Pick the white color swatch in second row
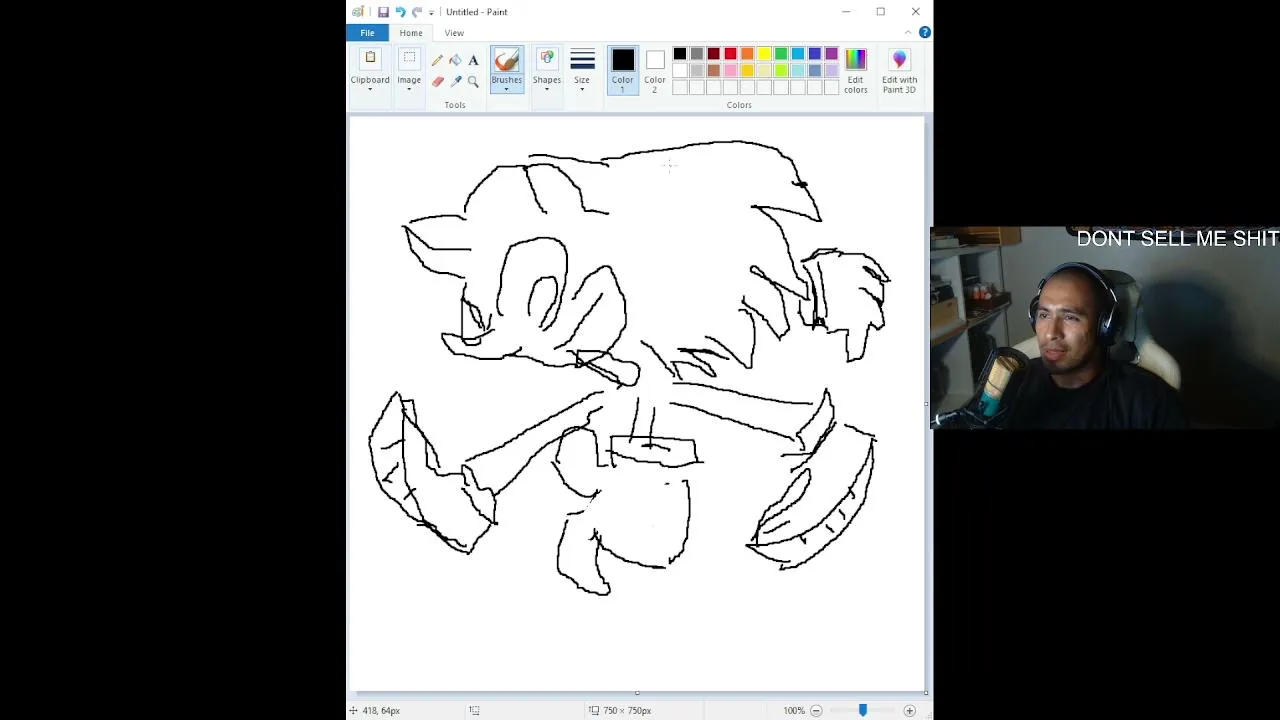Viewport: 1280px width, 720px height. coord(680,71)
